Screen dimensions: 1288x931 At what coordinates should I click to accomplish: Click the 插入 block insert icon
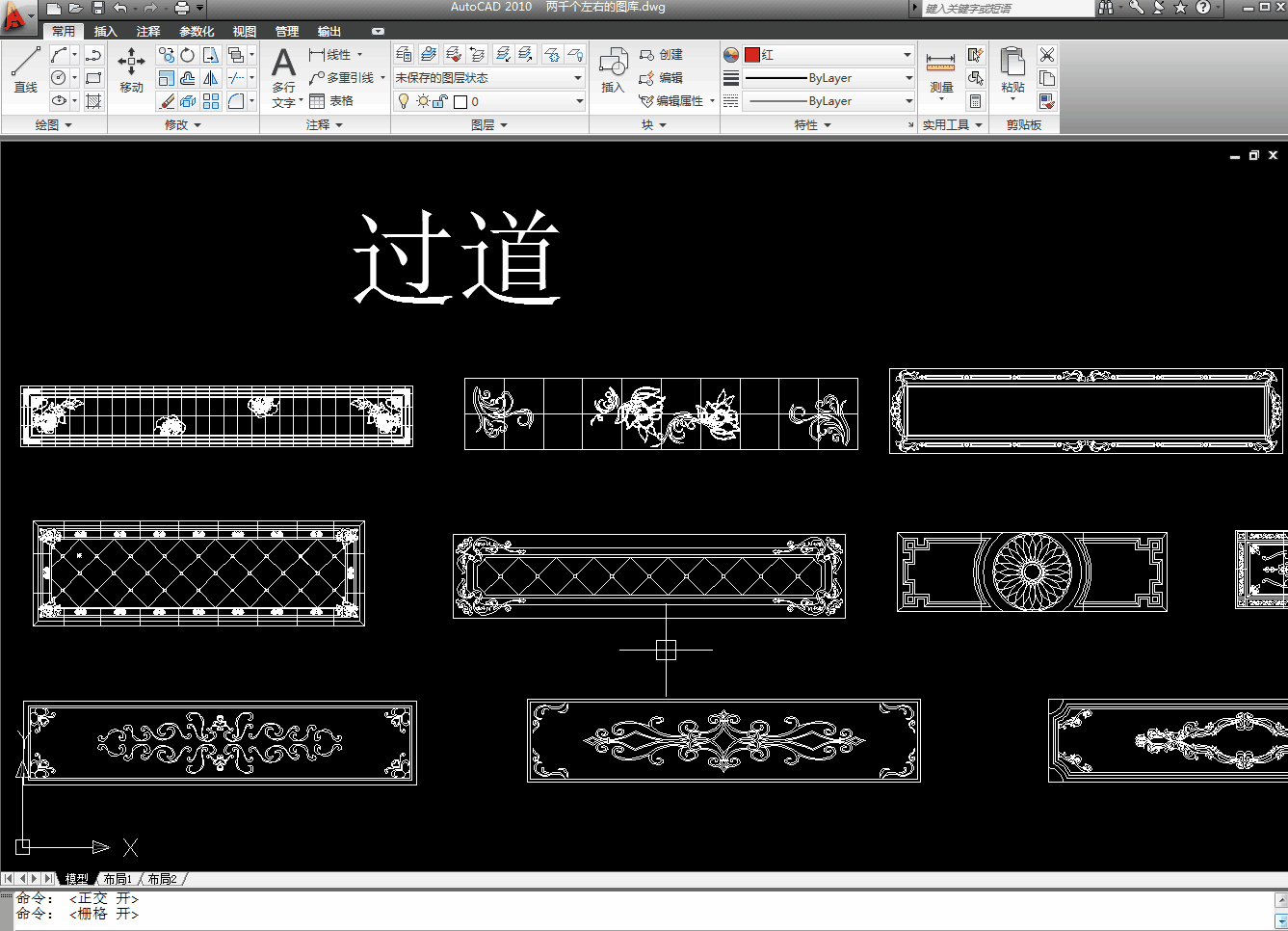point(613,71)
